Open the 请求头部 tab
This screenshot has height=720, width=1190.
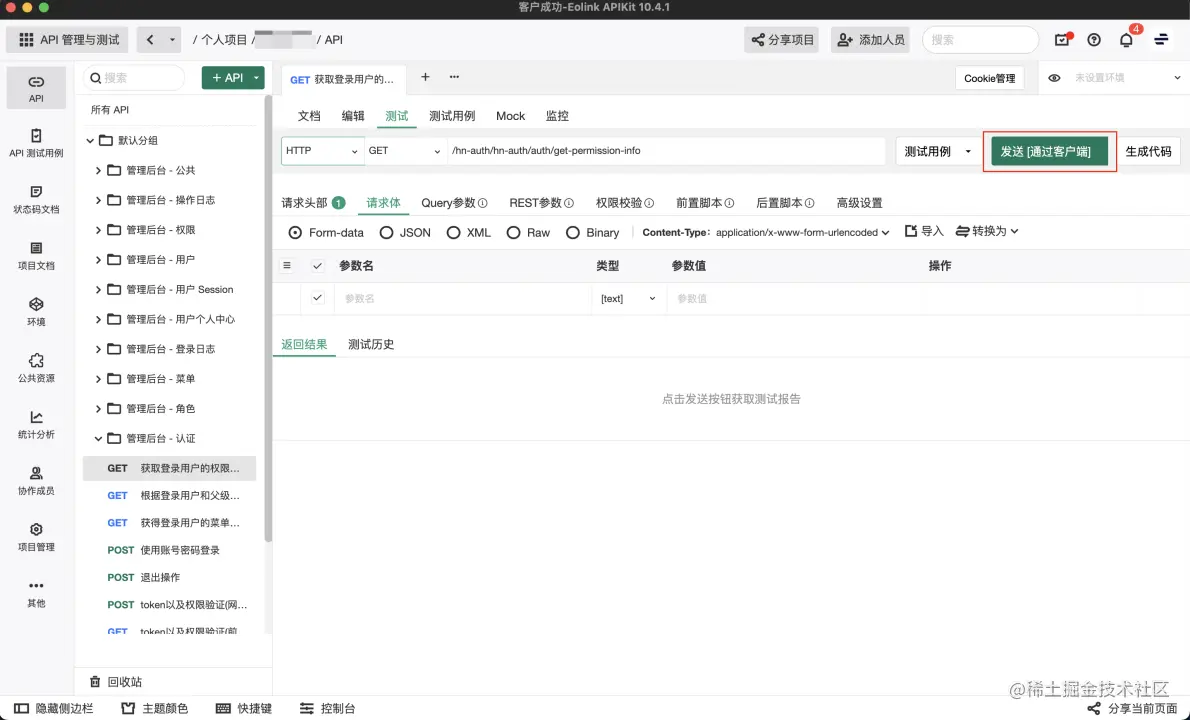point(313,203)
